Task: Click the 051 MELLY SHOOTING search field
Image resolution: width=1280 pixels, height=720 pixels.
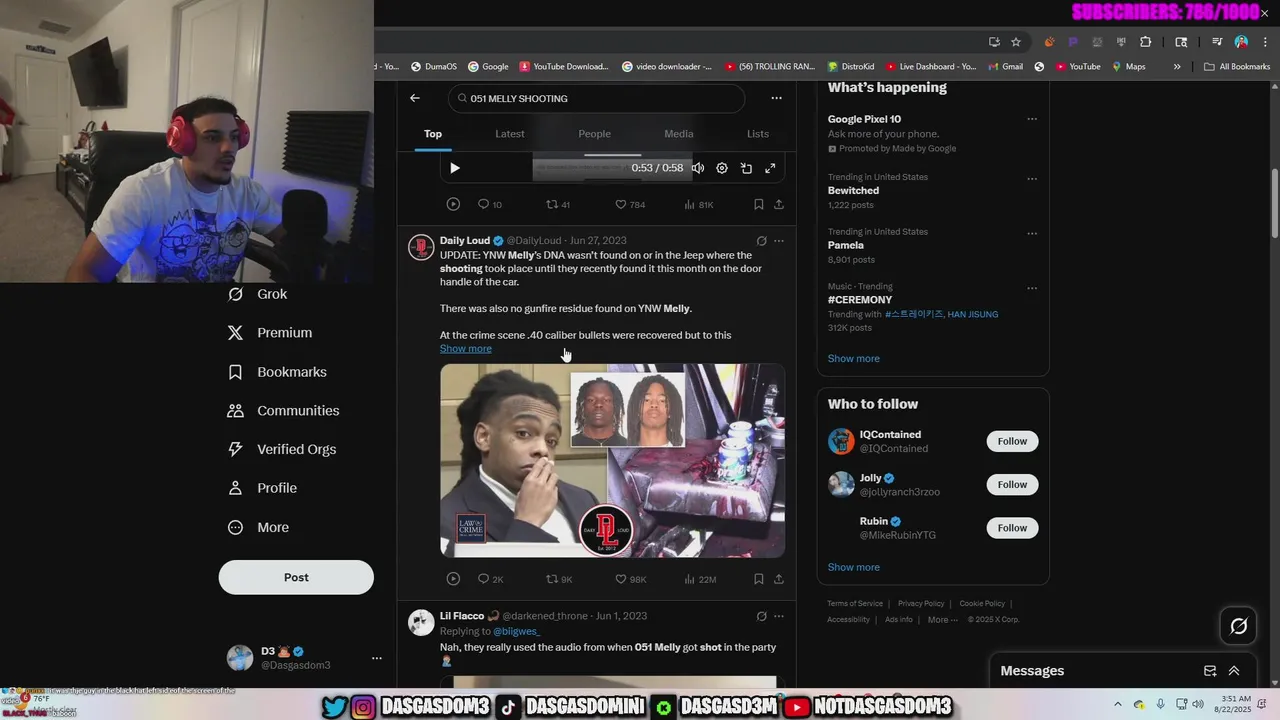Action: coord(597,98)
